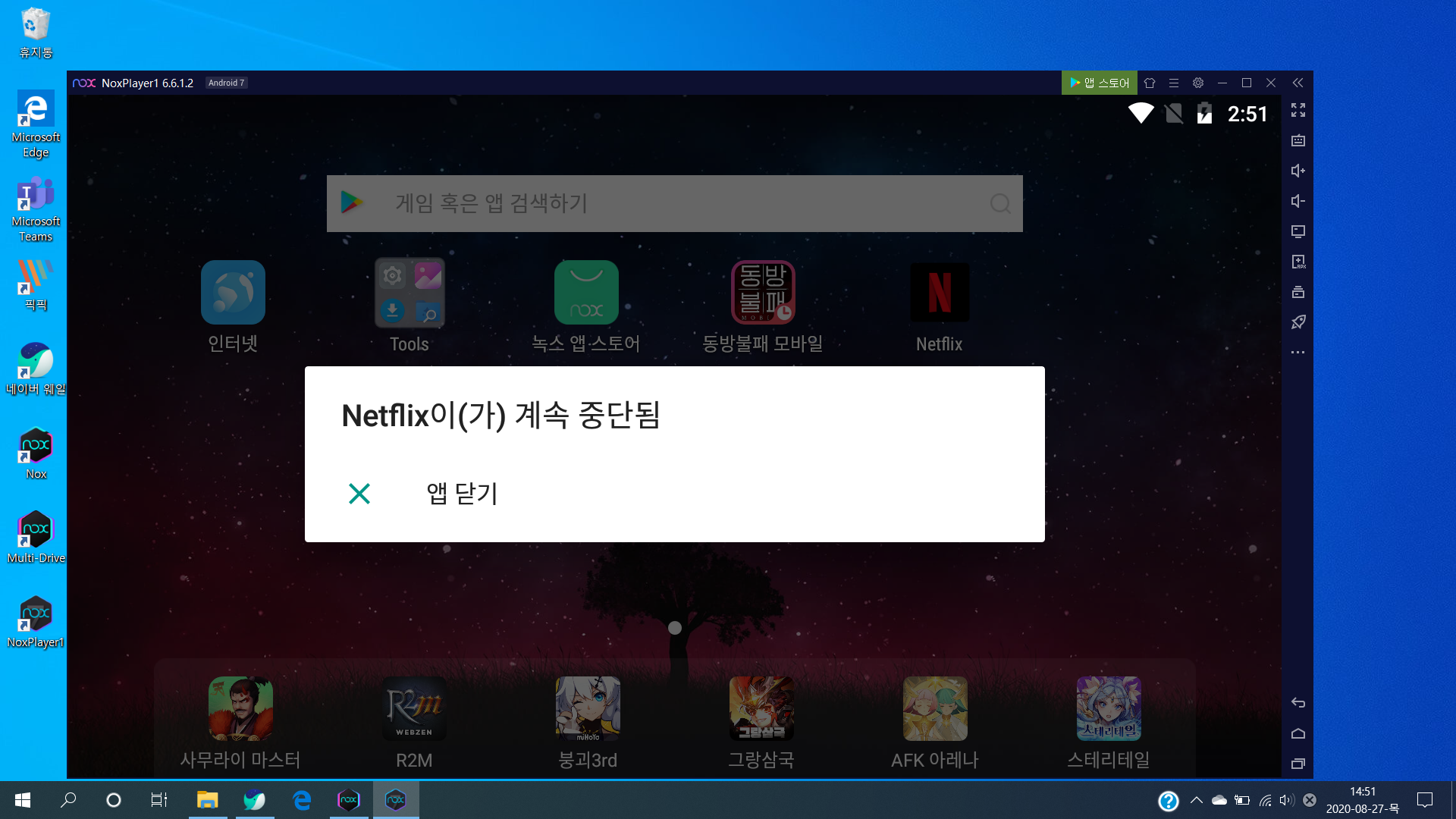Click the install APK icon in sidebar
The width and height of the screenshot is (1456, 819).
pyautogui.click(x=1298, y=262)
